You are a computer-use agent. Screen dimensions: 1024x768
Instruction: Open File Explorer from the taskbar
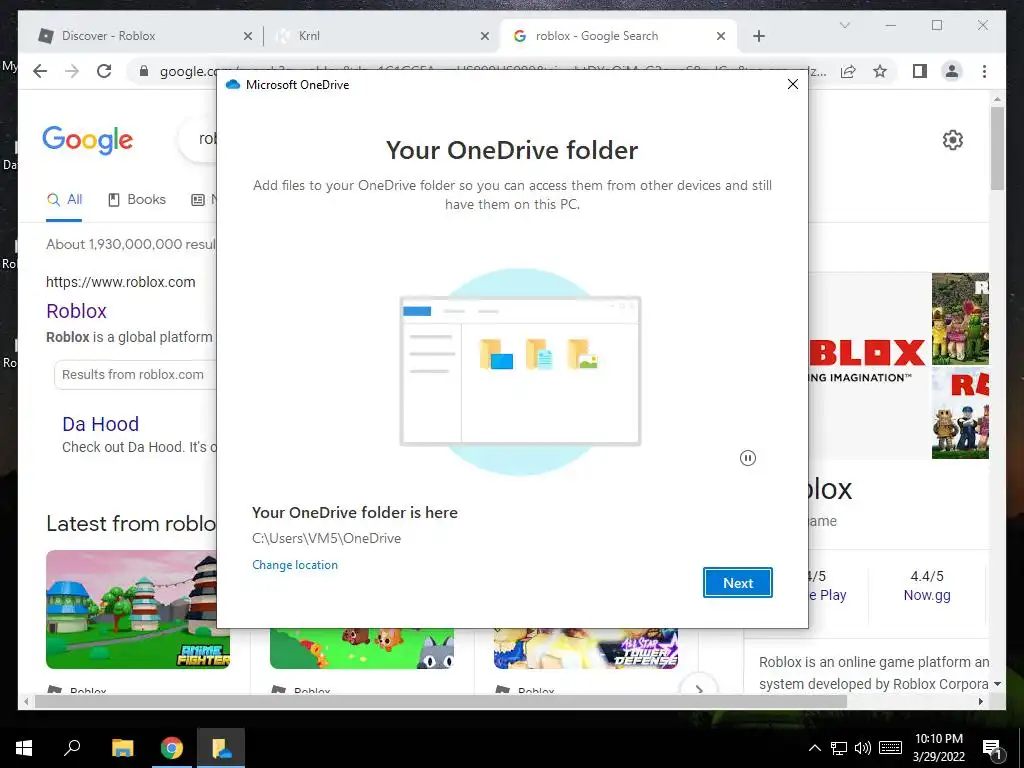coord(122,748)
